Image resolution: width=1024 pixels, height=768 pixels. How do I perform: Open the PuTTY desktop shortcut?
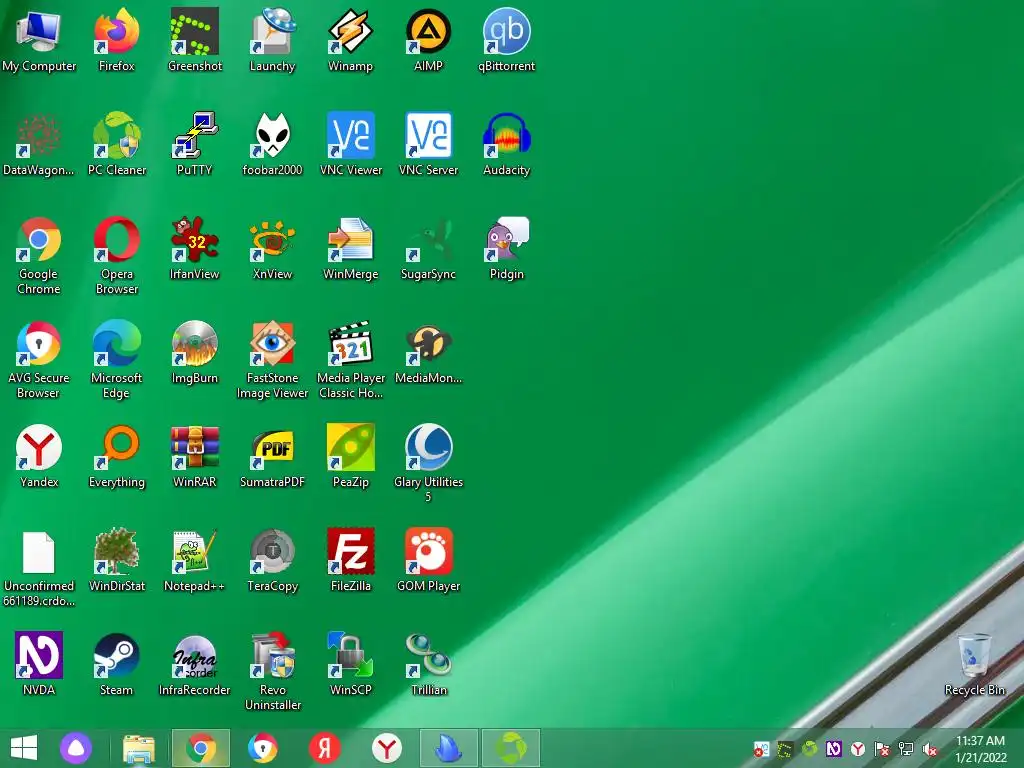[195, 144]
